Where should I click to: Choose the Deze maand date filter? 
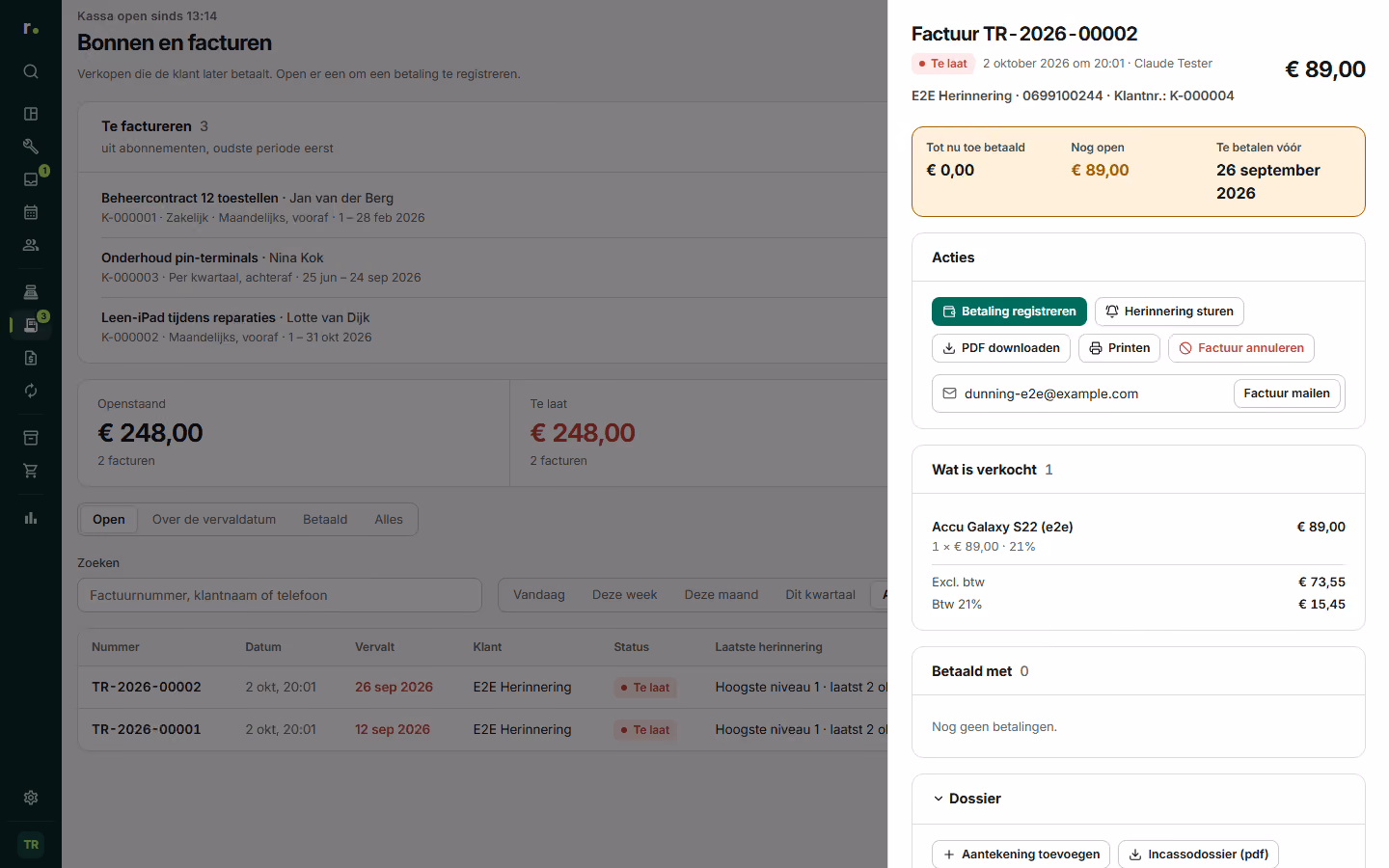click(x=722, y=595)
